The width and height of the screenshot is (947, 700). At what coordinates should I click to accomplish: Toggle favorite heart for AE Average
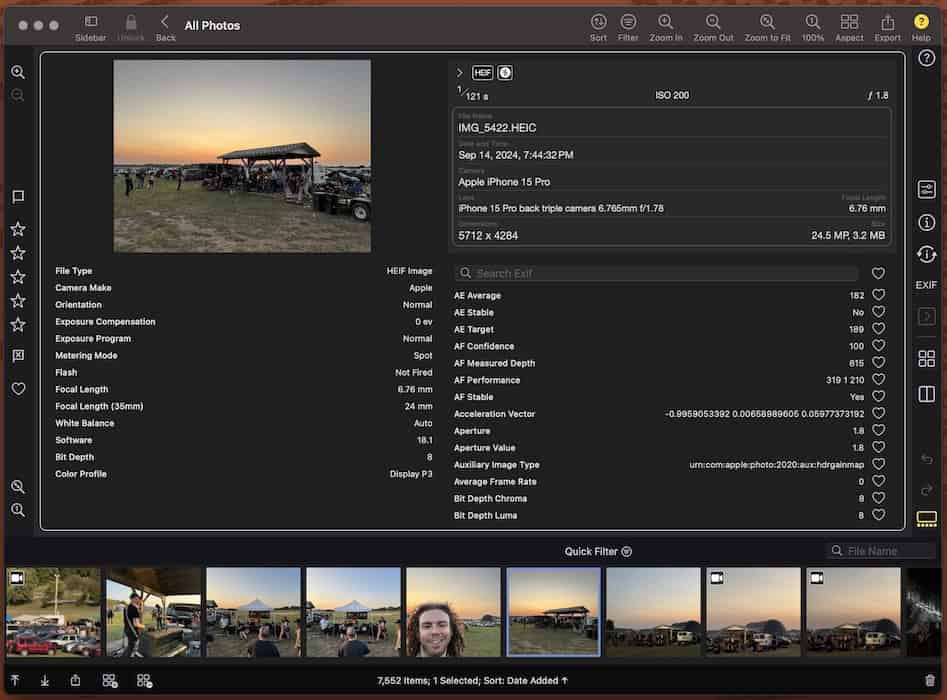[x=878, y=295]
